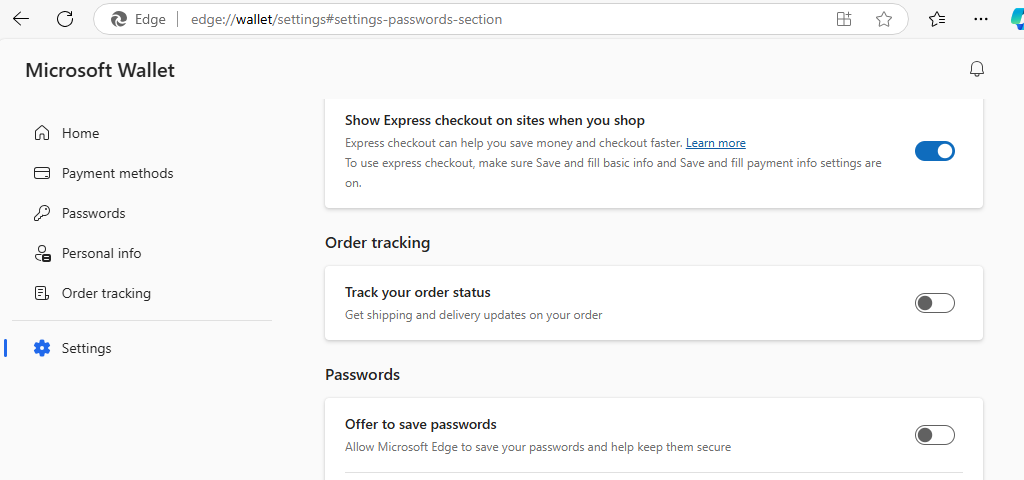Open the notifications bell in Wallet

pyautogui.click(x=977, y=69)
